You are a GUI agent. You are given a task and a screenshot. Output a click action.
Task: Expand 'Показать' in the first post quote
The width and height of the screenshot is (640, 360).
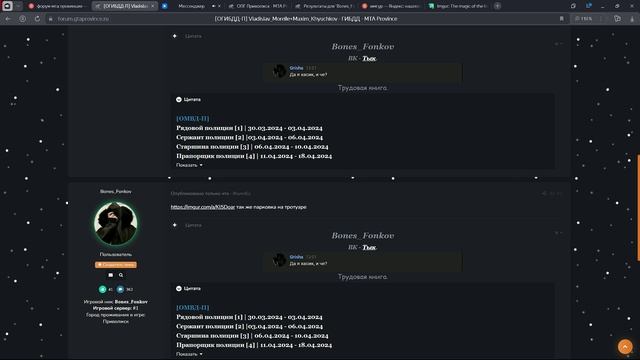pos(189,165)
